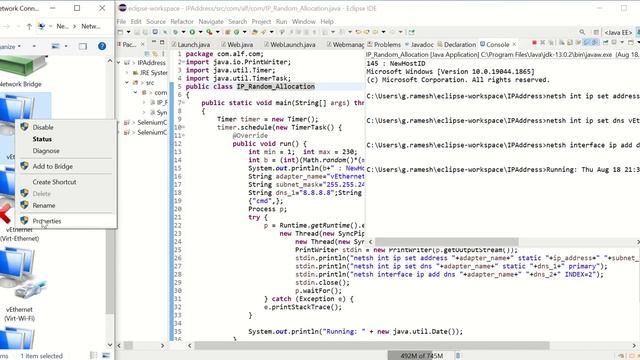The image size is (640, 360).
Task: Minimize the Package Explorer panel
Action: coord(153,42)
